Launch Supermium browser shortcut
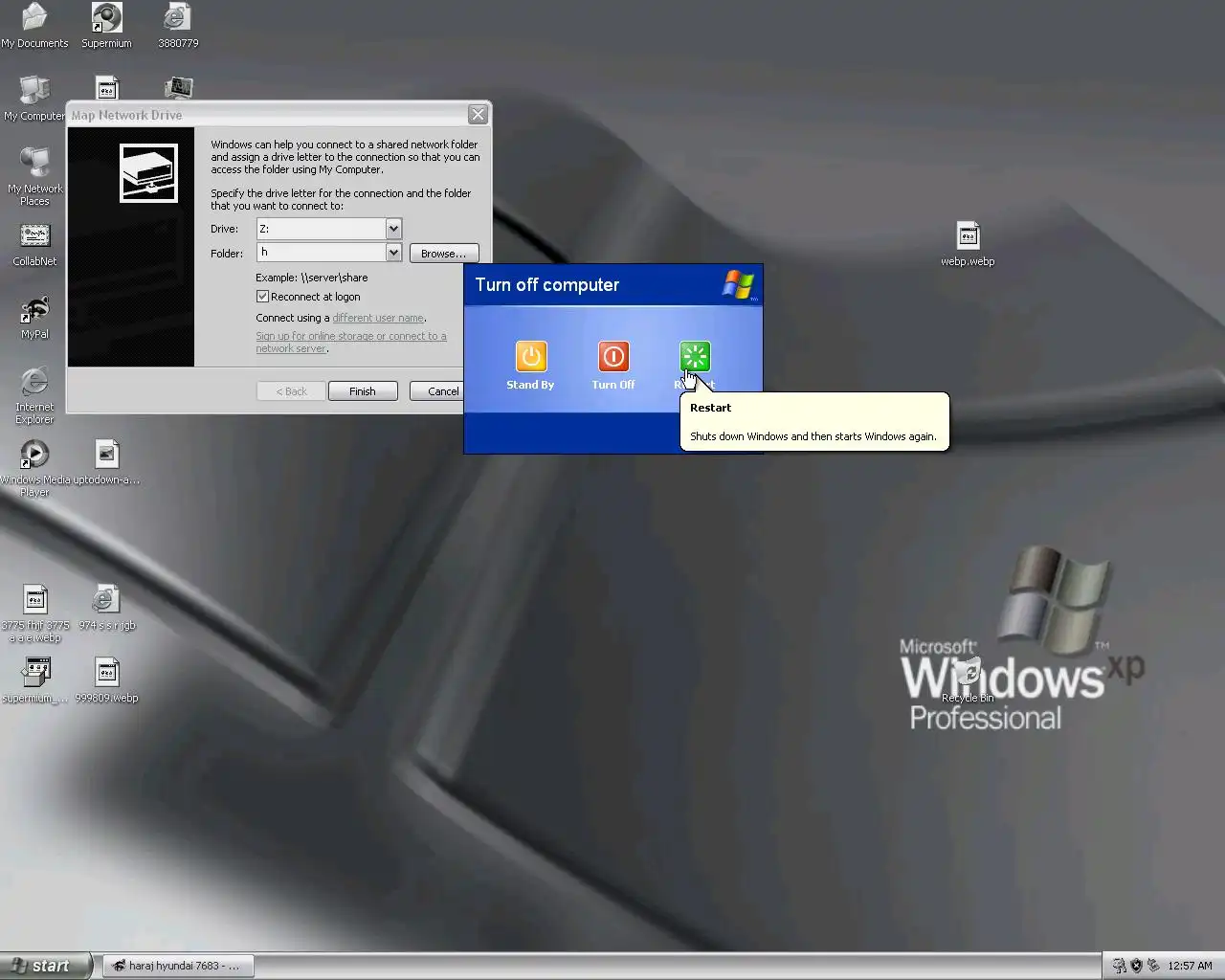 106,25
